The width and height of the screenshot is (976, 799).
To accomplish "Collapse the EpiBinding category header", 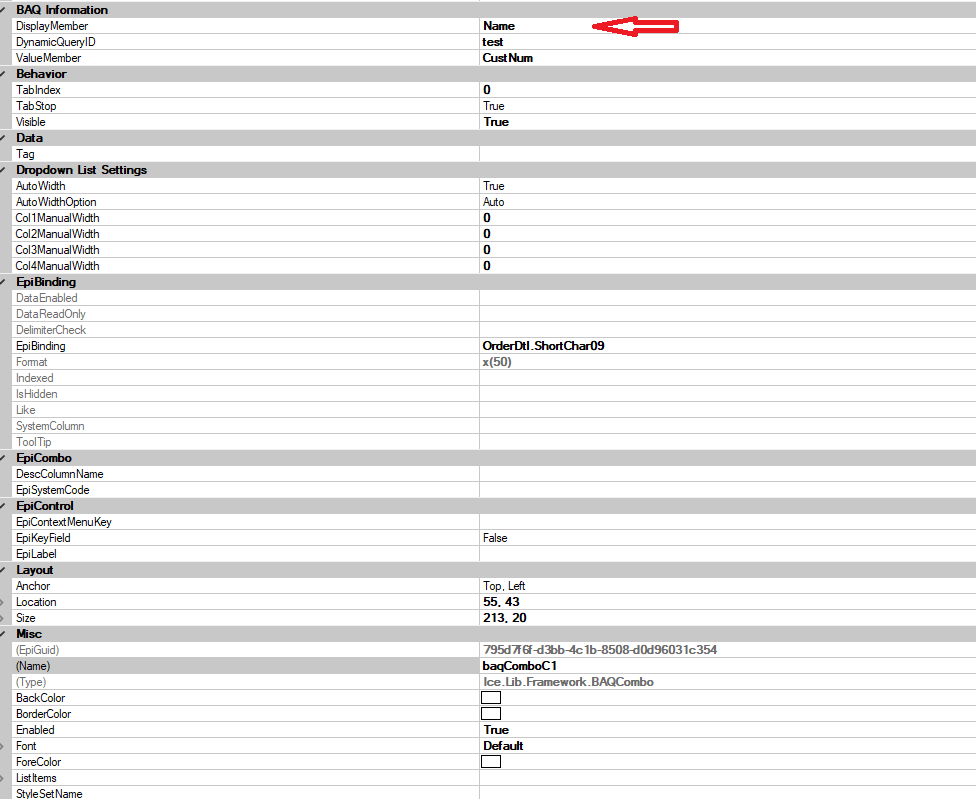I will tap(3, 282).
